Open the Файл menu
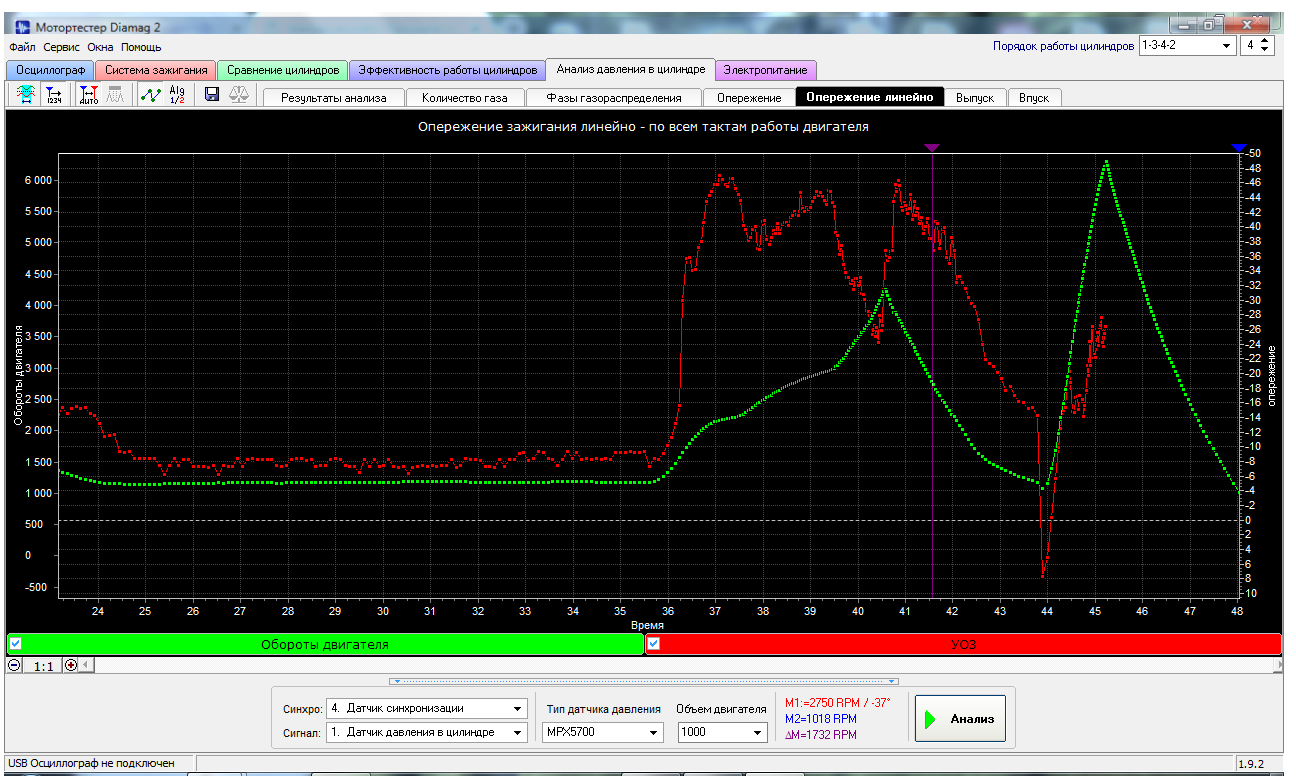 click(x=22, y=47)
